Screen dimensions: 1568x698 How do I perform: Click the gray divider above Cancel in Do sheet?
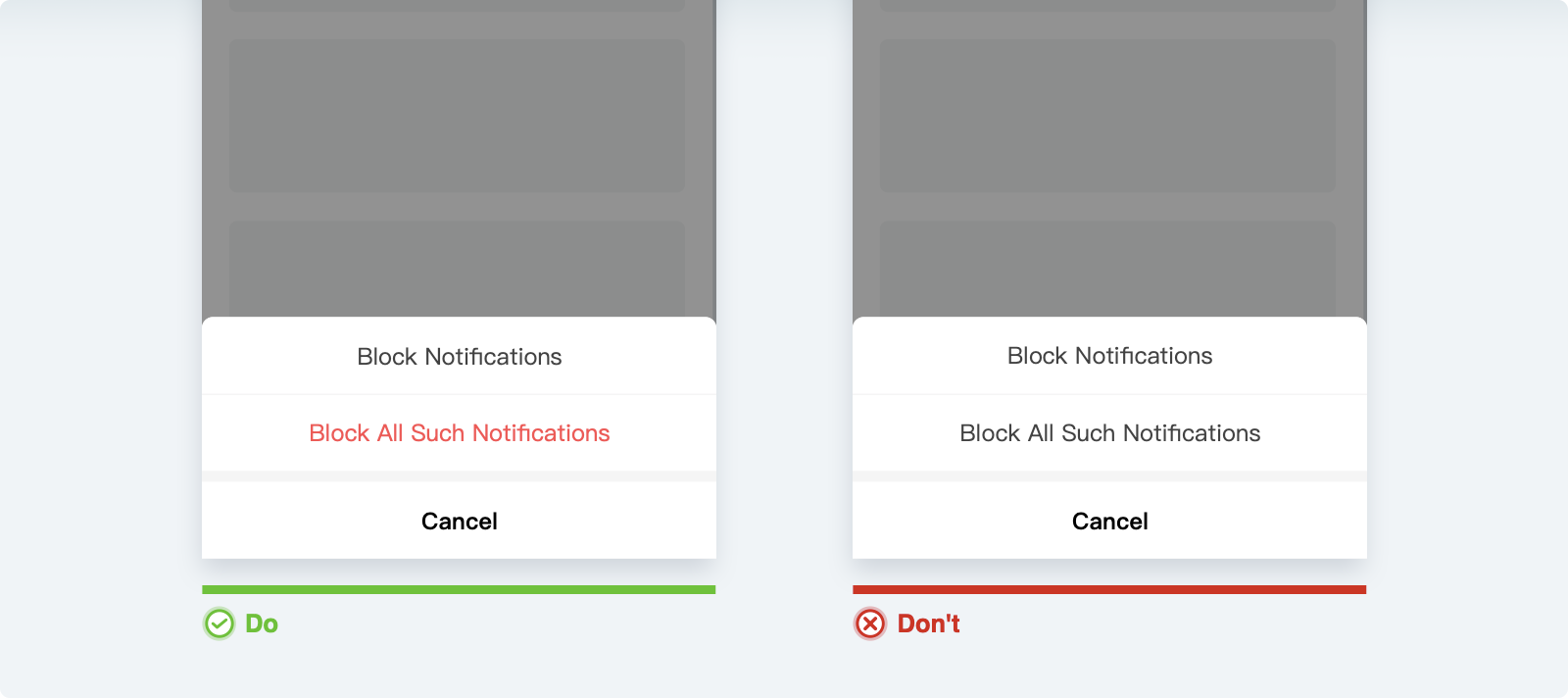point(459,476)
